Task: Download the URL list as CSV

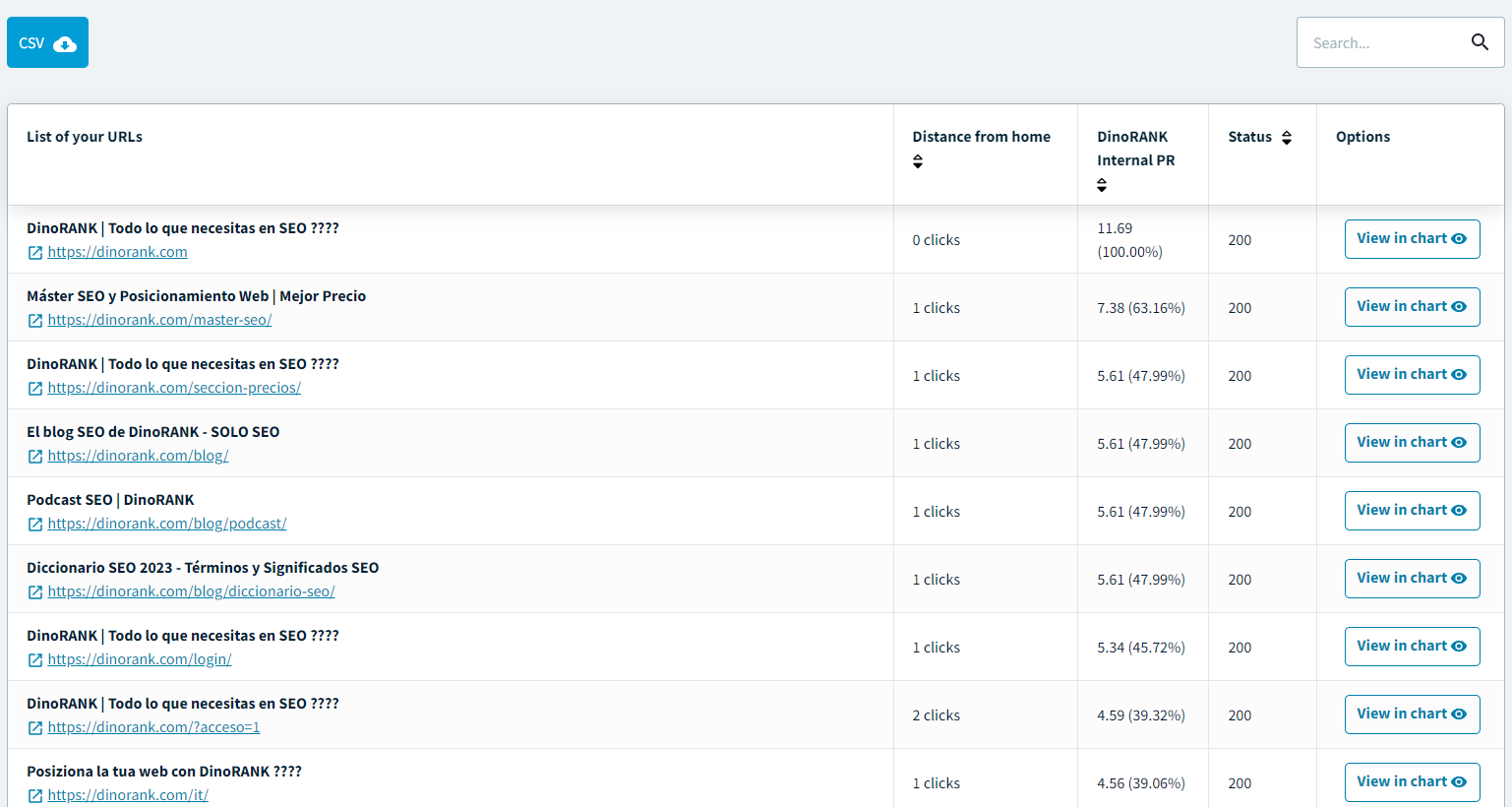Action: (47, 42)
